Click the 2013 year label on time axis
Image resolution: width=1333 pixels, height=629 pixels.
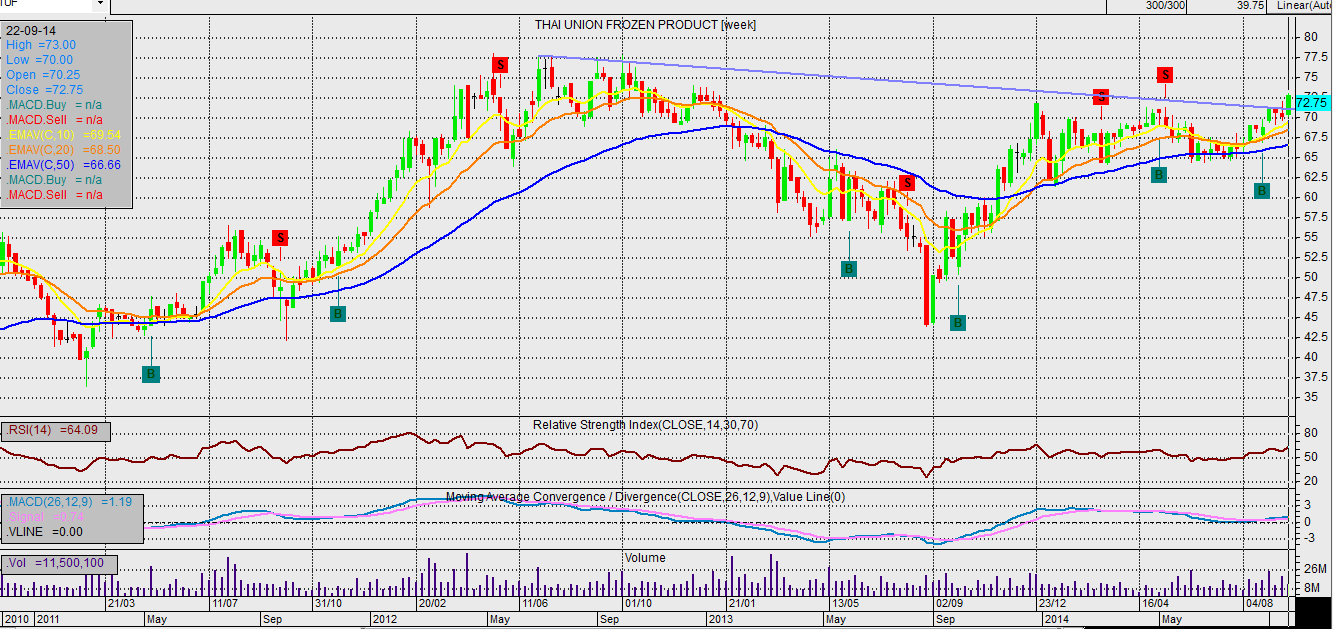pyautogui.click(x=722, y=620)
